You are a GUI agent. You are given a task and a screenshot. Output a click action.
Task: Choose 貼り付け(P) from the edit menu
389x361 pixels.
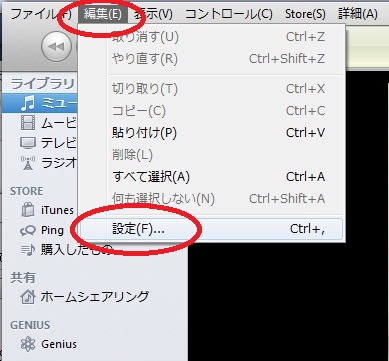tap(211, 133)
